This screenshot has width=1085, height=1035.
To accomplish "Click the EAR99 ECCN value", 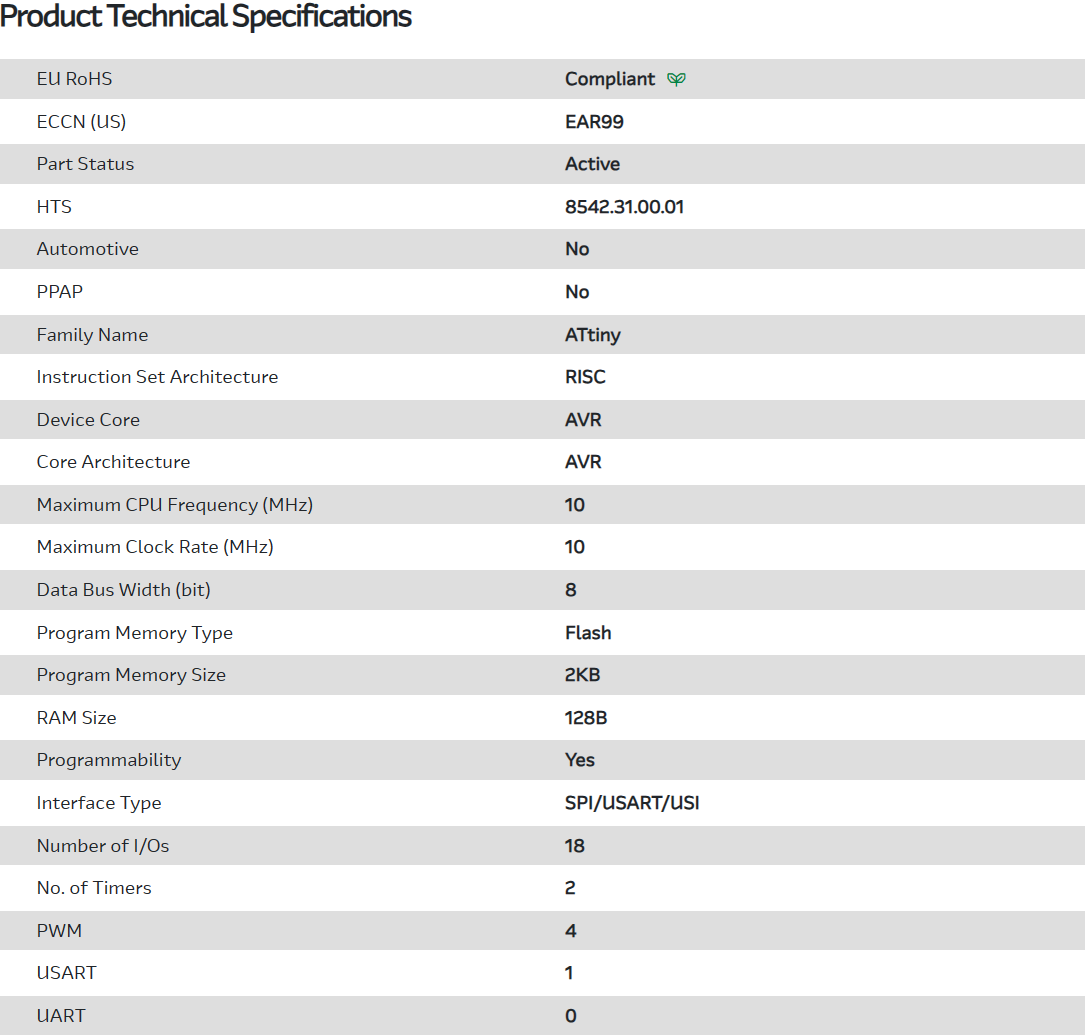I will (594, 122).
